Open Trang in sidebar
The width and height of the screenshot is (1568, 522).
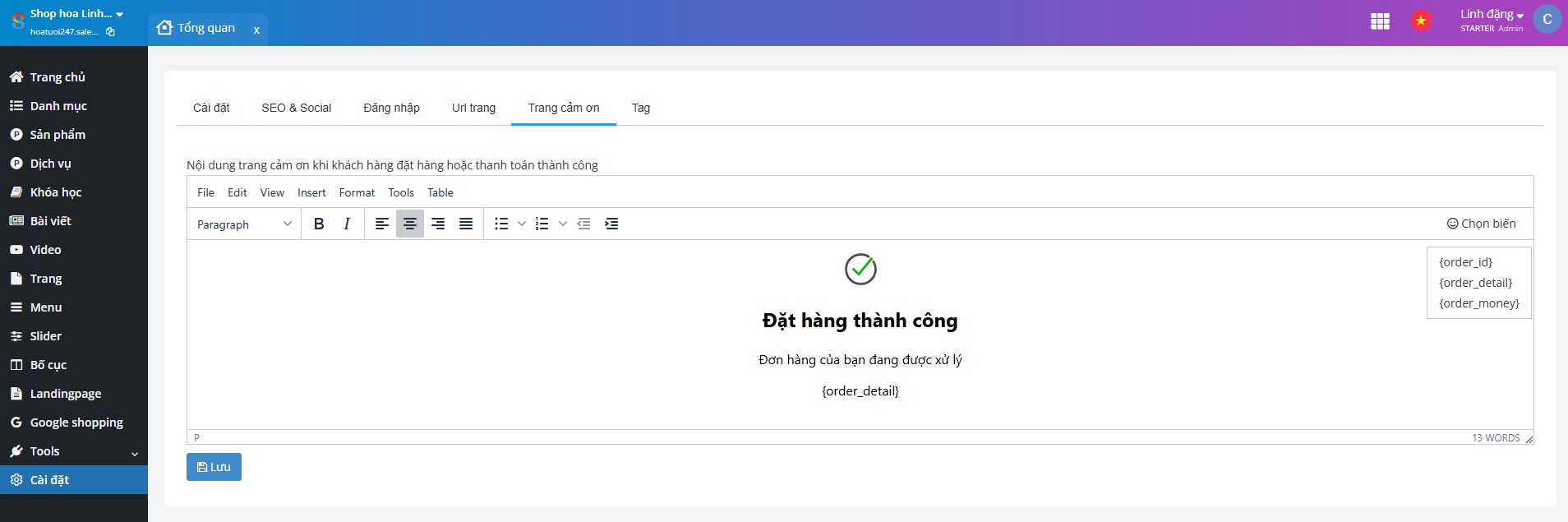coord(74,279)
